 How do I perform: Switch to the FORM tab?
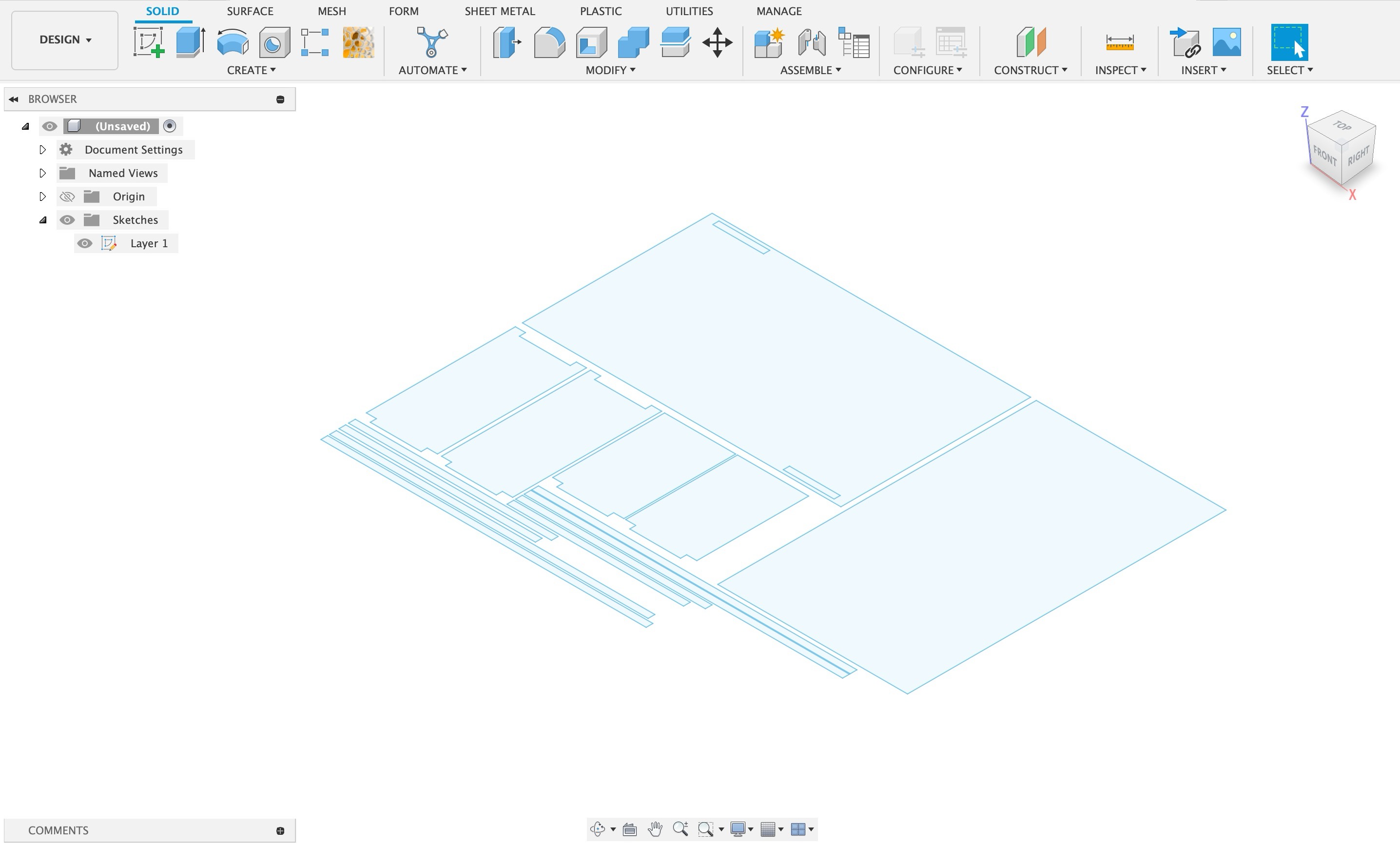(x=404, y=11)
